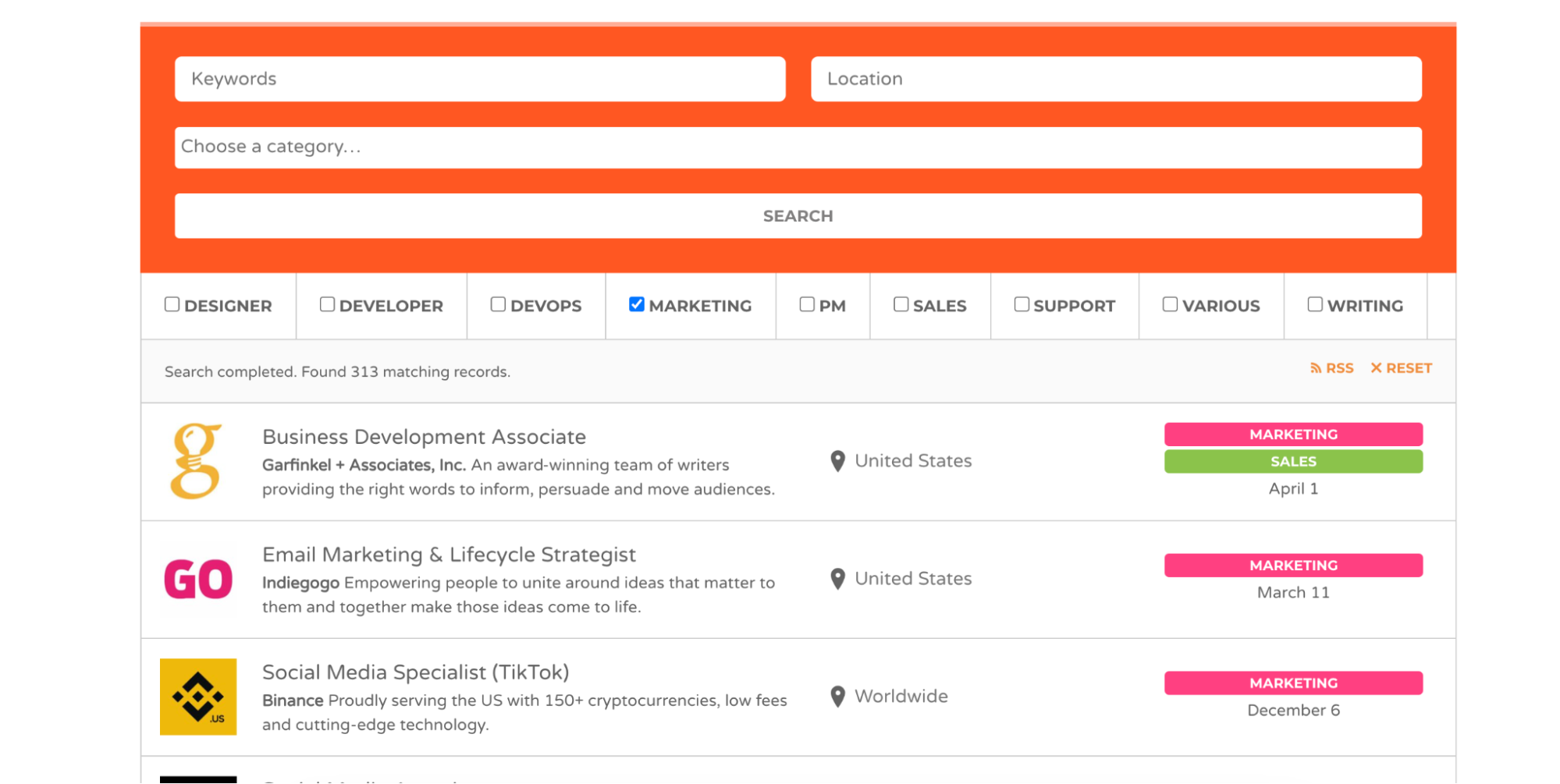Image resolution: width=1560 pixels, height=784 pixels.
Task: Check the Designer filter
Action: pyautogui.click(x=172, y=304)
